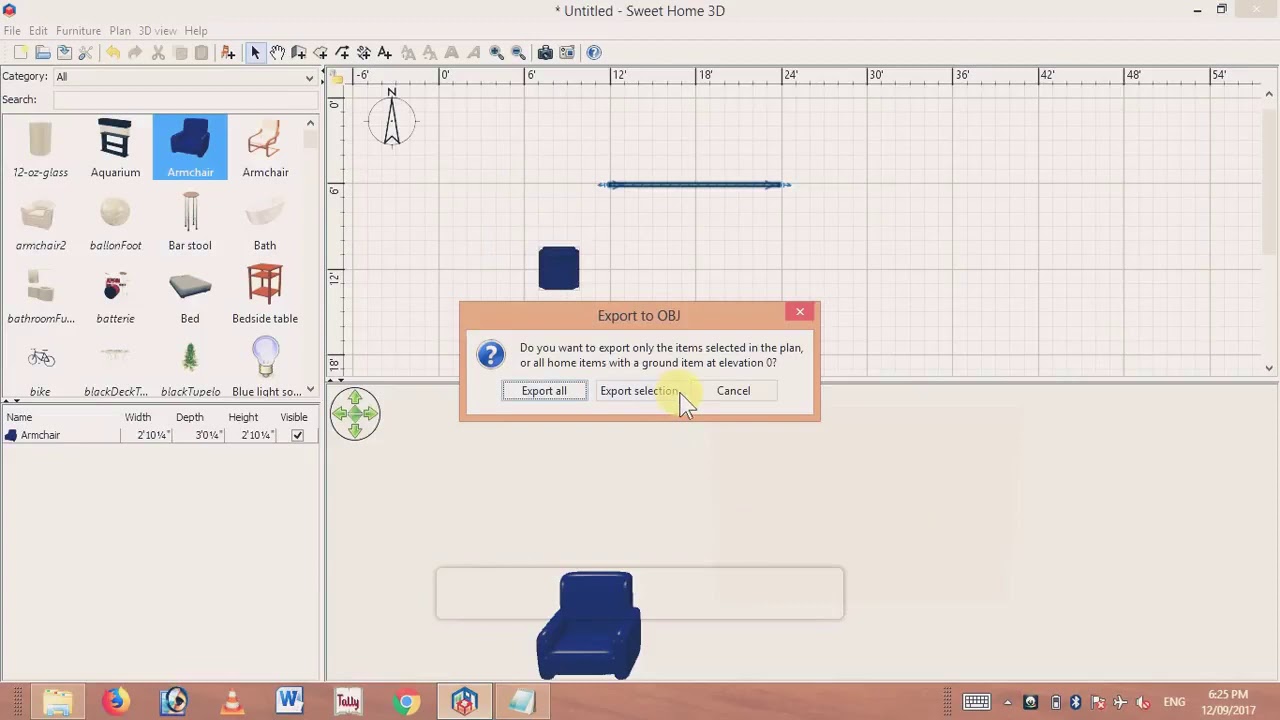Uncheck the Armchair Visible checkbox

[x=297, y=435]
